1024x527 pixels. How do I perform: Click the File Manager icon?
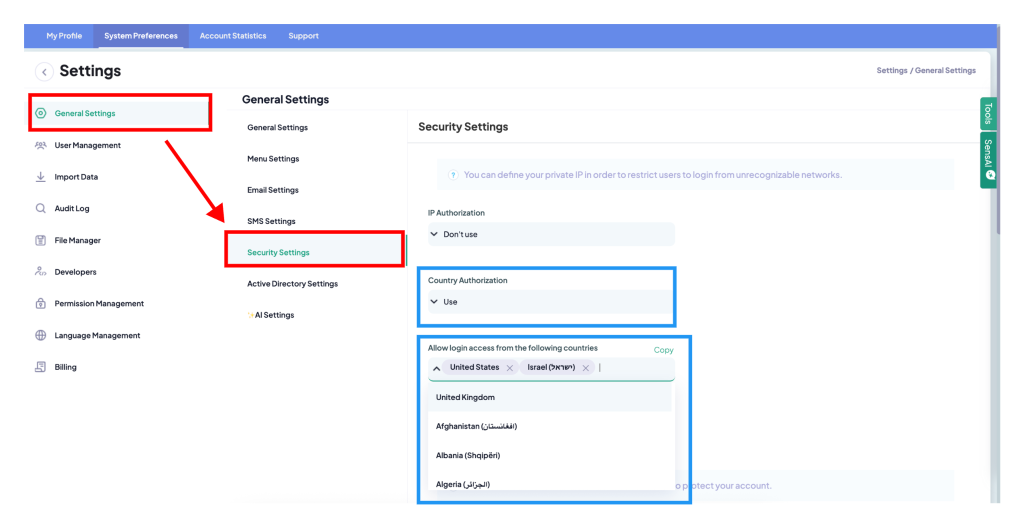pos(40,240)
